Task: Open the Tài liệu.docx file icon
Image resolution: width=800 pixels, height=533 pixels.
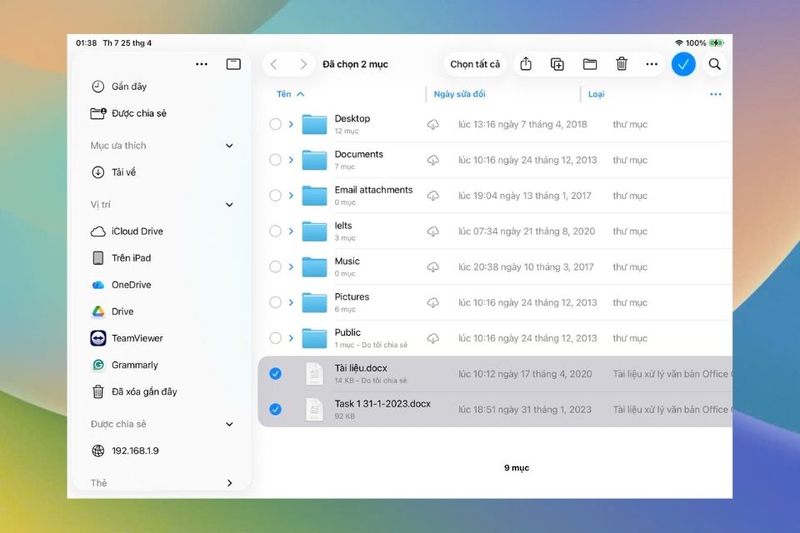Action: click(314, 374)
